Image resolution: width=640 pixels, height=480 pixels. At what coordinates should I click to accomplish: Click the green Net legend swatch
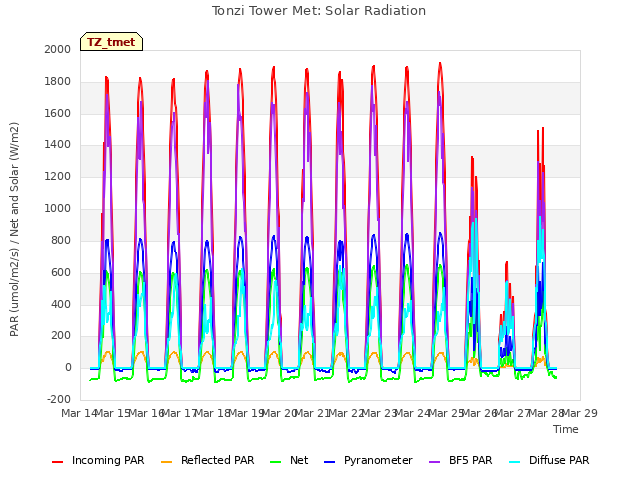[276, 462]
